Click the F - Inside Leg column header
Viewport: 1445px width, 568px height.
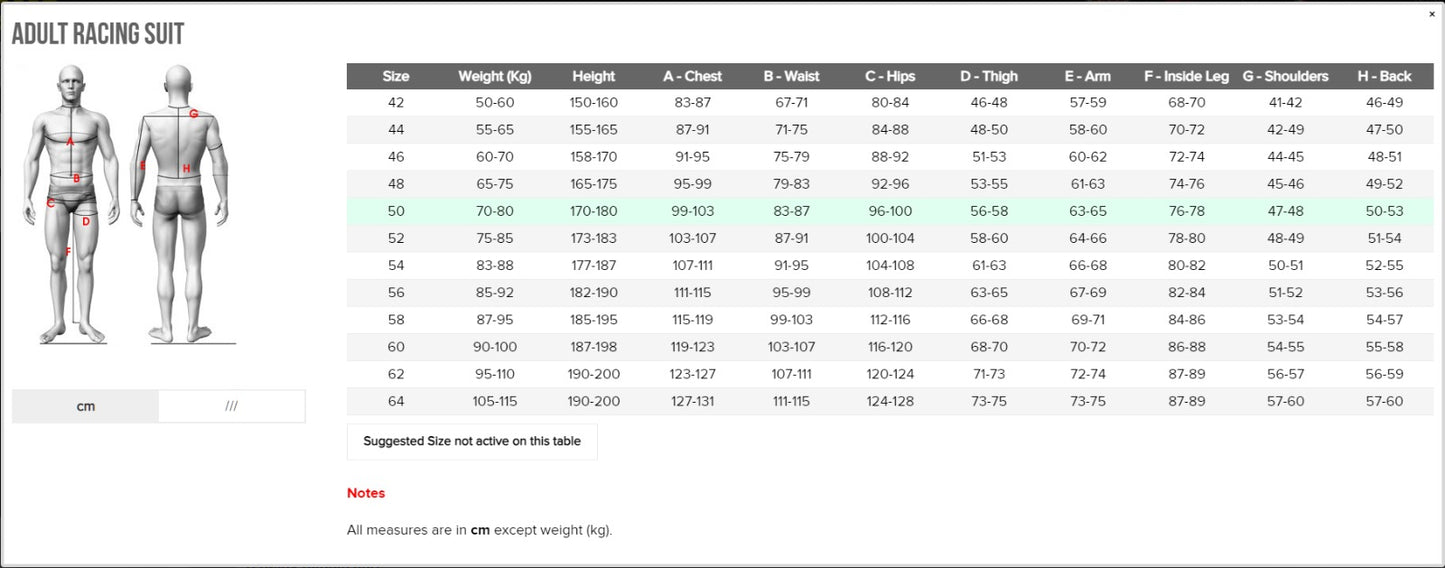pyautogui.click(x=1186, y=76)
